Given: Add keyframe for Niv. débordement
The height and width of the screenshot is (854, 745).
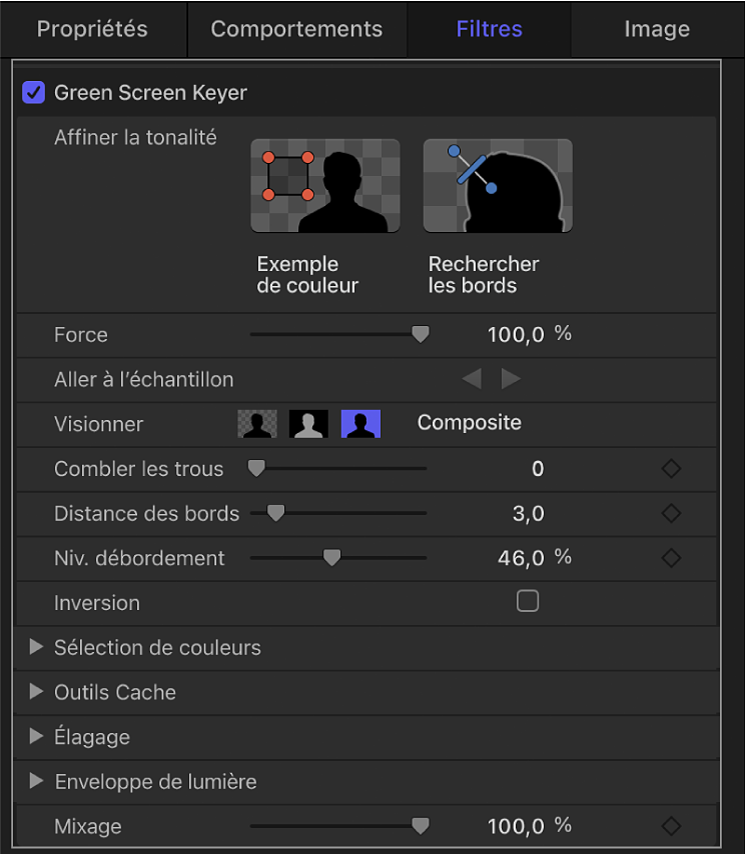Looking at the screenshot, I should [x=670, y=558].
